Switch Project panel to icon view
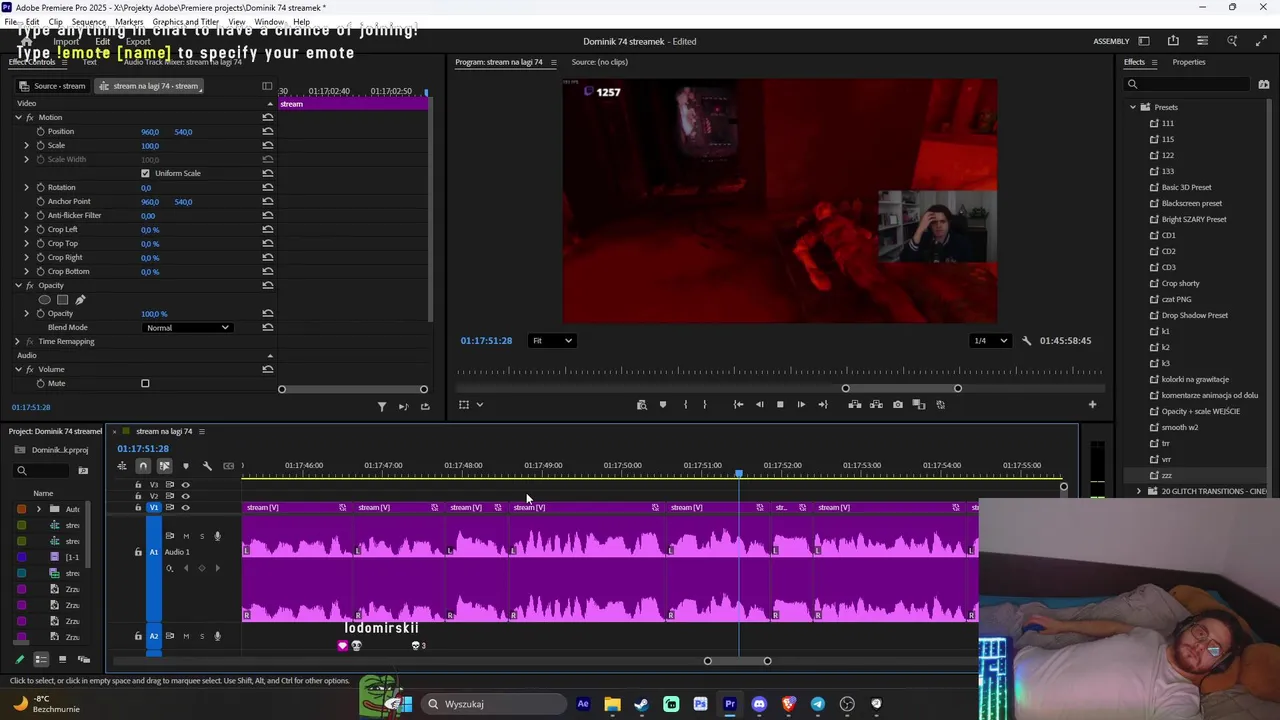The width and height of the screenshot is (1280, 720). tap(62, 660)
